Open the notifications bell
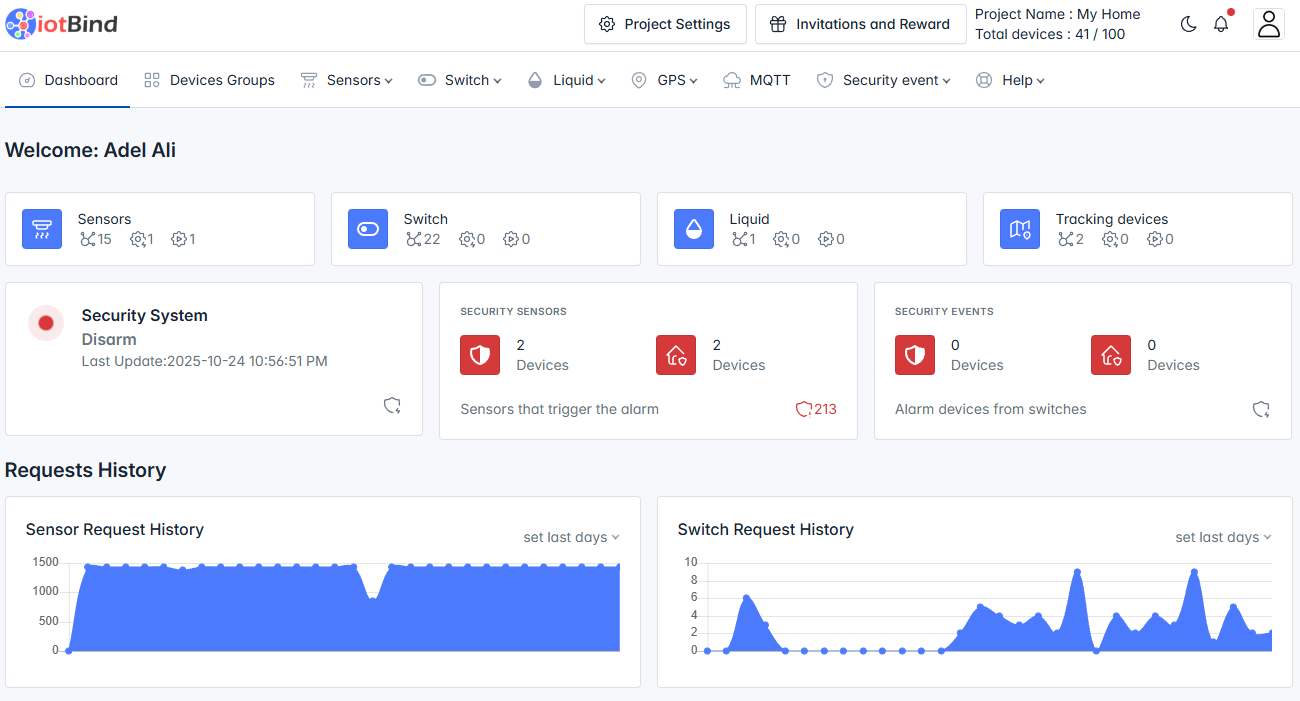This screenshot has width=1300, height=701. [x=1221, y=24]
